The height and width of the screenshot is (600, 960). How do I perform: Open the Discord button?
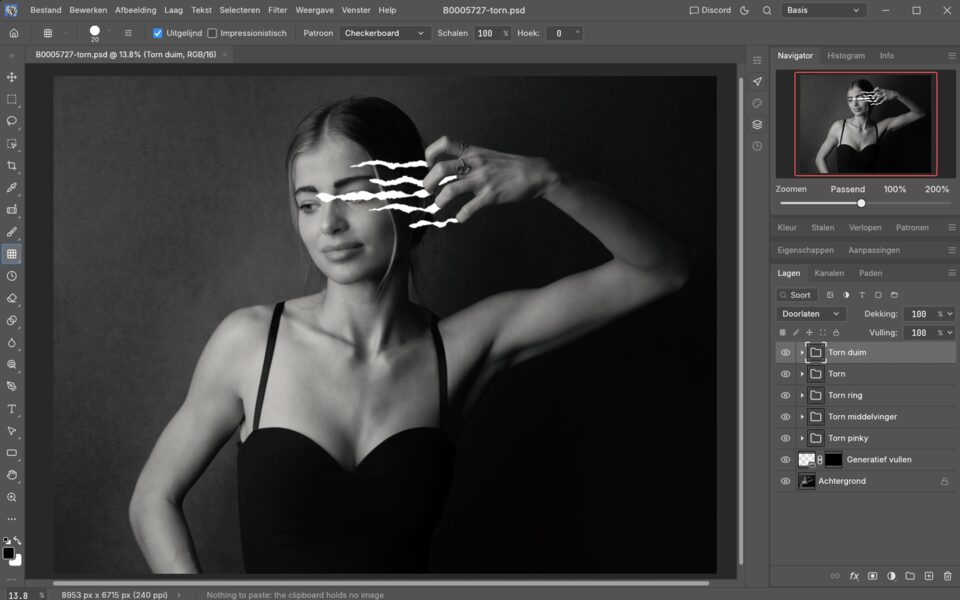pos(710,10)
